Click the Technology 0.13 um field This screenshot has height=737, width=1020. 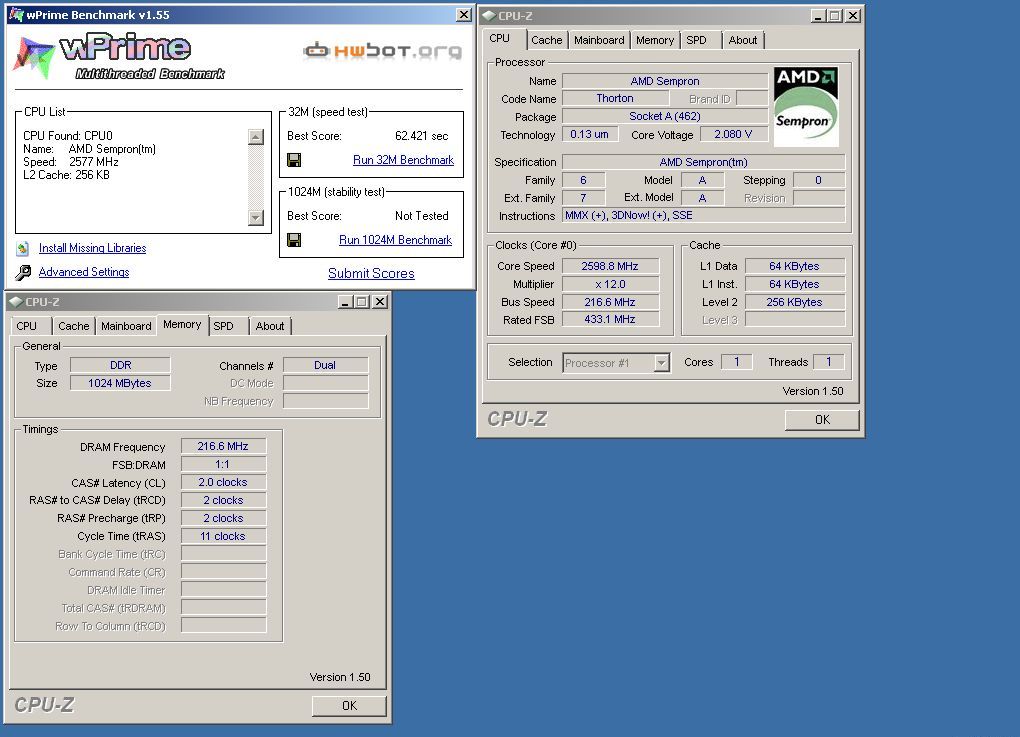[x=589, y=135]
